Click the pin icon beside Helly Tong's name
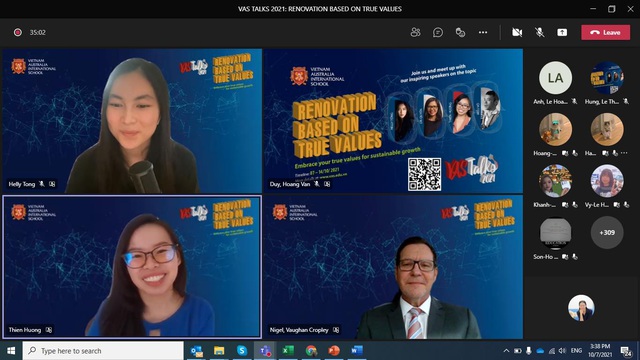This screenshot has height=360, width=640. point(52,184)
